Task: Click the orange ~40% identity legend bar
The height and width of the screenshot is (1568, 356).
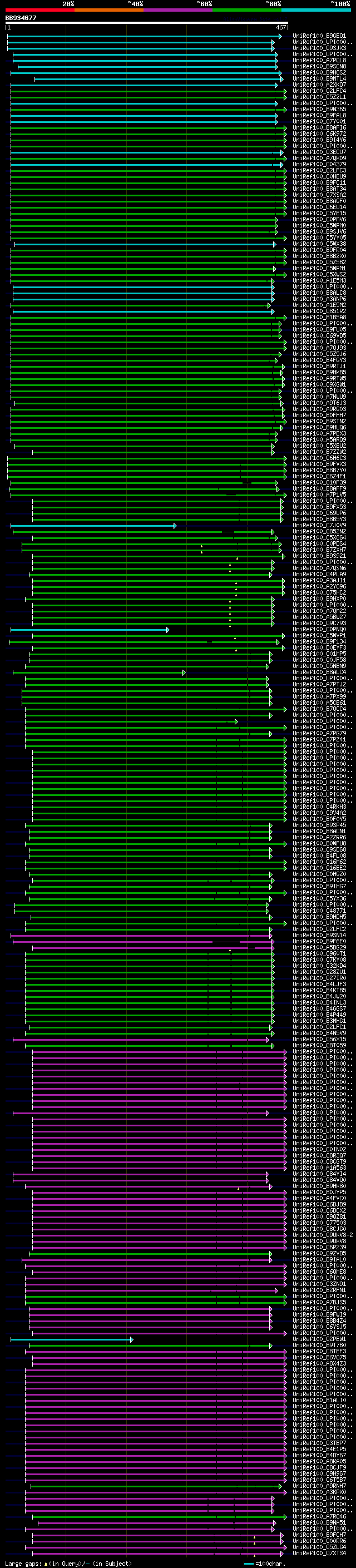Action: (109, 10)
